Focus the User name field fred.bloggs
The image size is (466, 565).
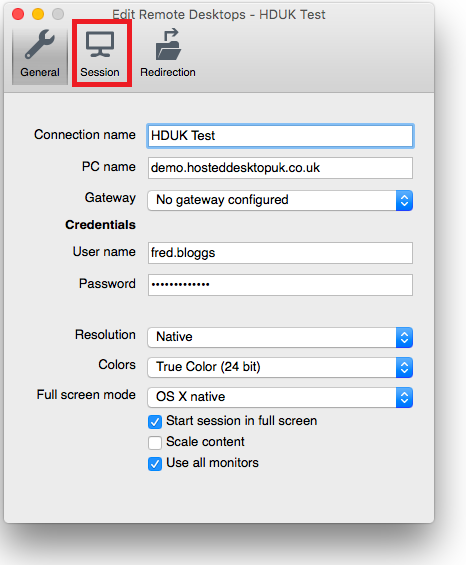tap(280, 253)
